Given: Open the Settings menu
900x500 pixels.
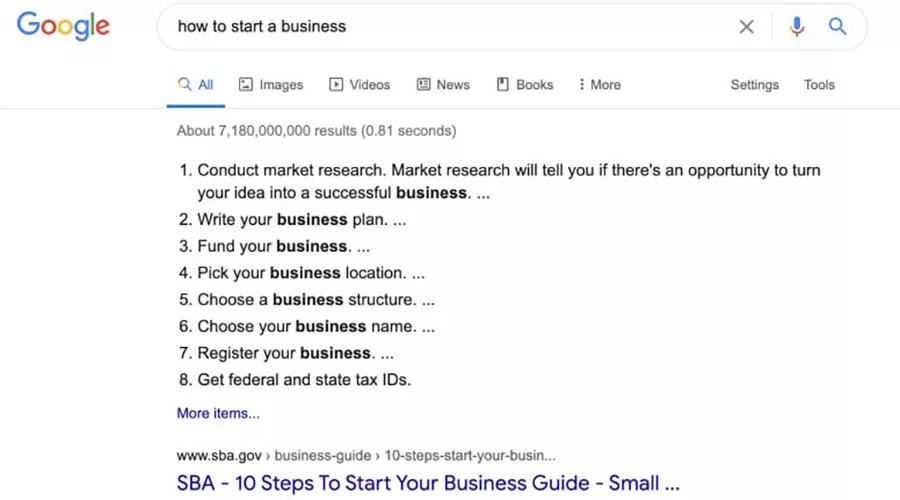Looking at the screenshot, I should [x=754, y=85].
